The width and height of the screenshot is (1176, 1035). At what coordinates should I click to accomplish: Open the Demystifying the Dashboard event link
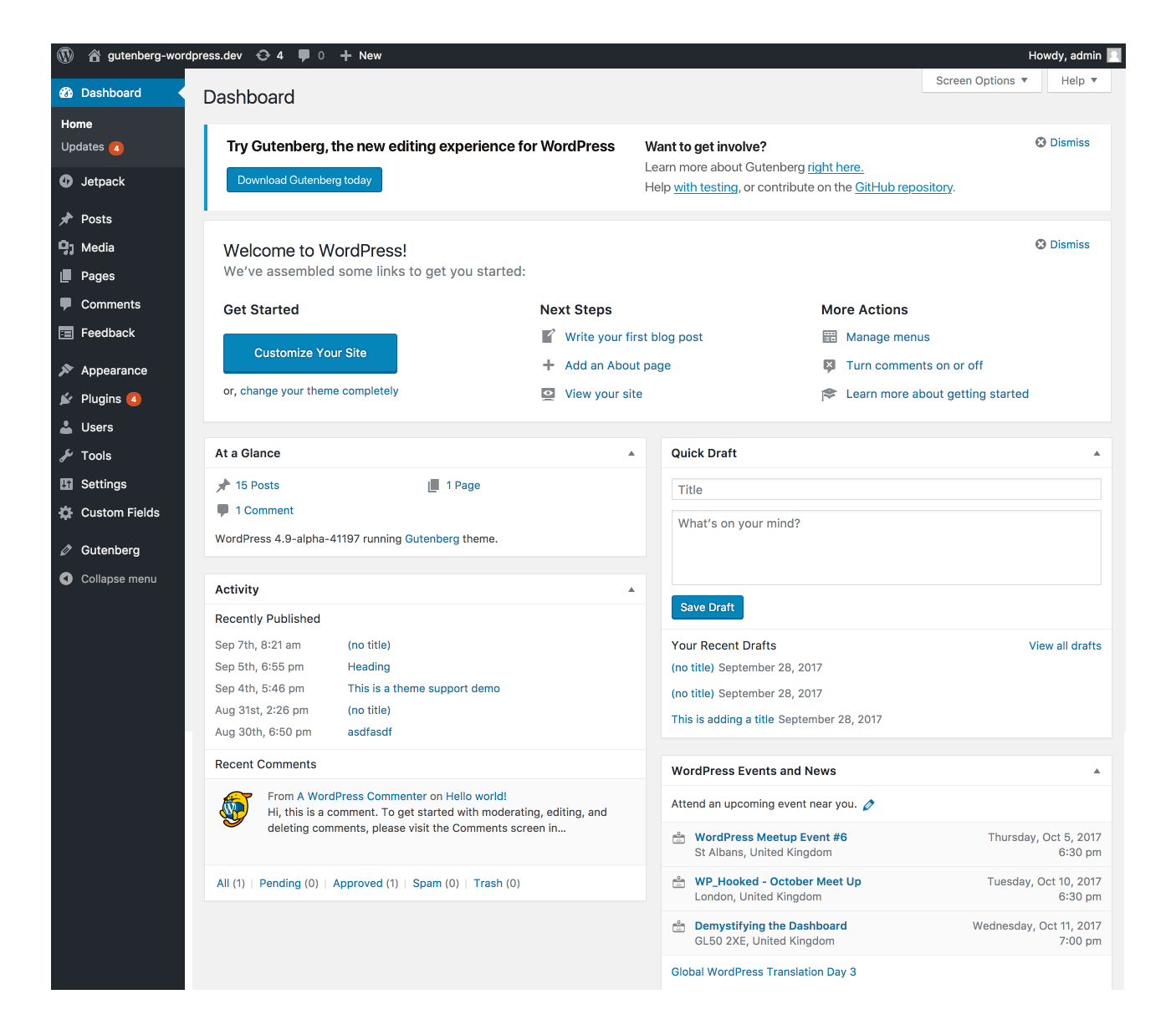click(x=770, y=925)
